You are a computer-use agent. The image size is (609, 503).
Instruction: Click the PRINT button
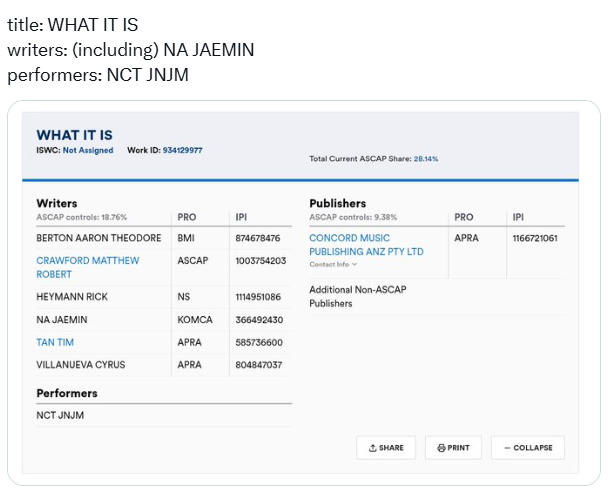[x=453, y=448]
